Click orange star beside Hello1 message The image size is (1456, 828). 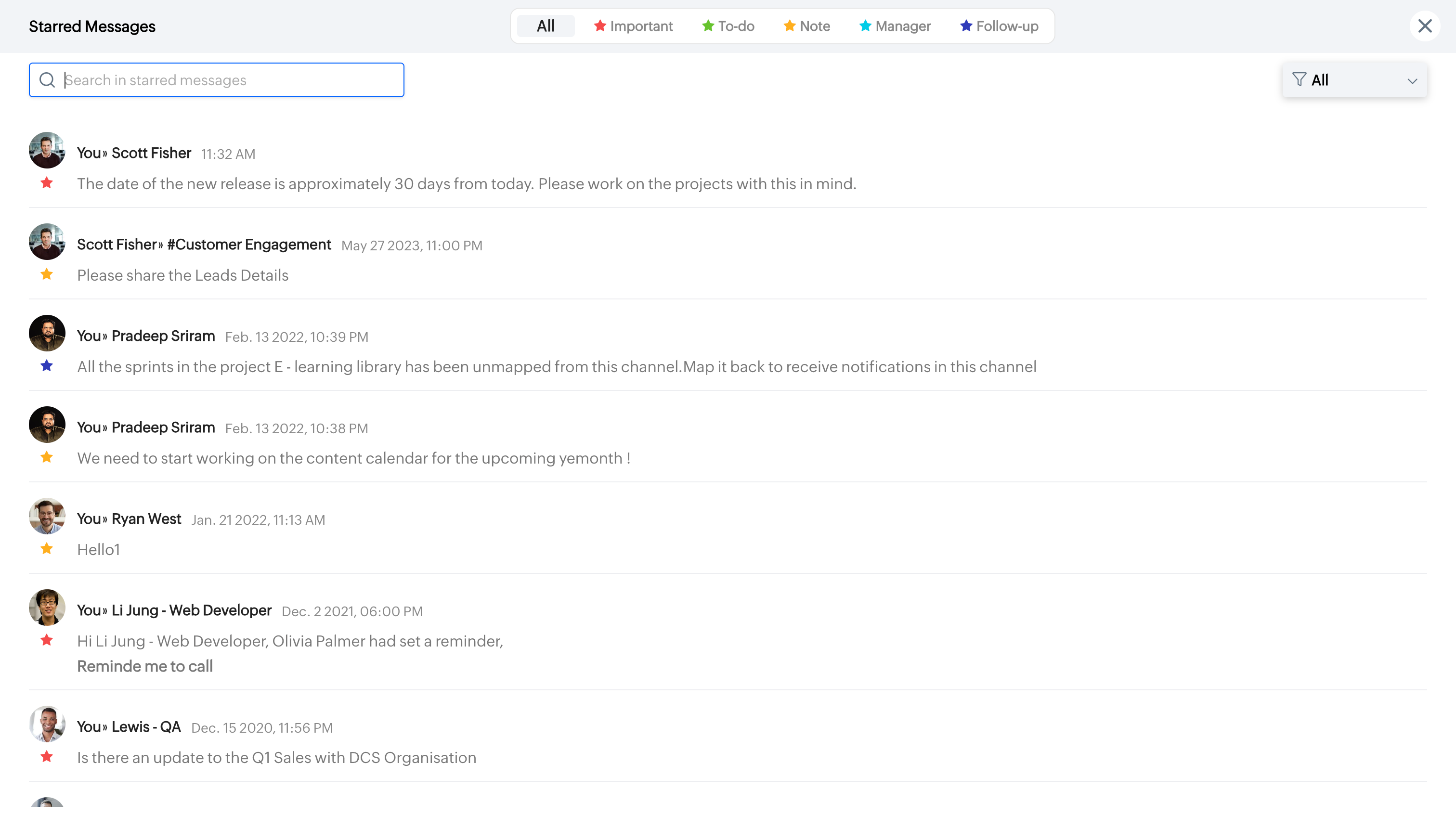(47, 549)
